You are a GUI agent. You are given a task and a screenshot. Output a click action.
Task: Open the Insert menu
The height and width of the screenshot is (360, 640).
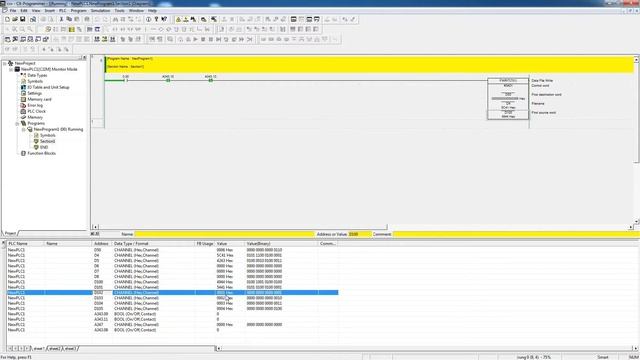[x=49, y=11]
